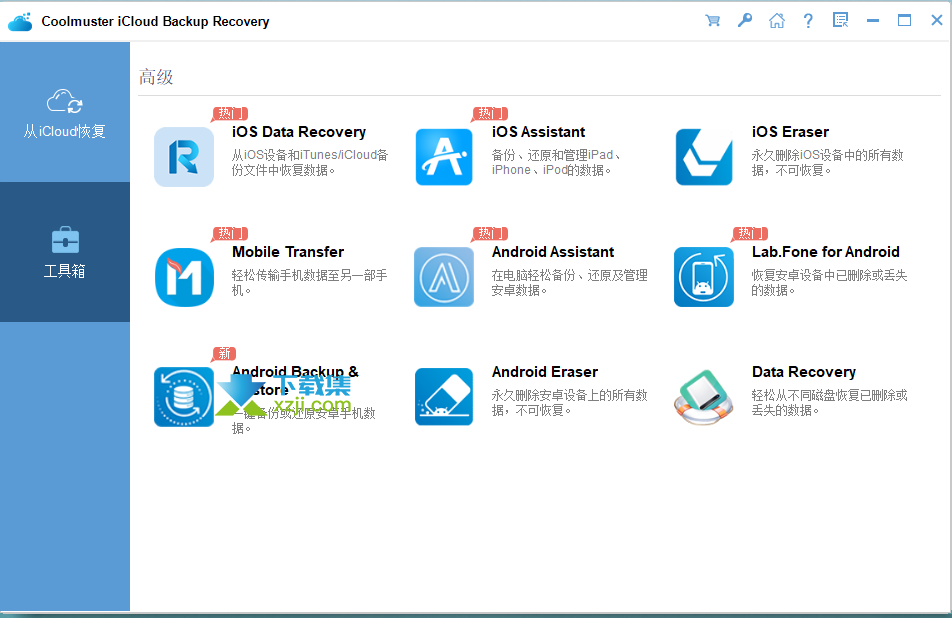Screen dimensions: 952x618
Task: Open the Android Eraser title link
Action: (545, 372)
